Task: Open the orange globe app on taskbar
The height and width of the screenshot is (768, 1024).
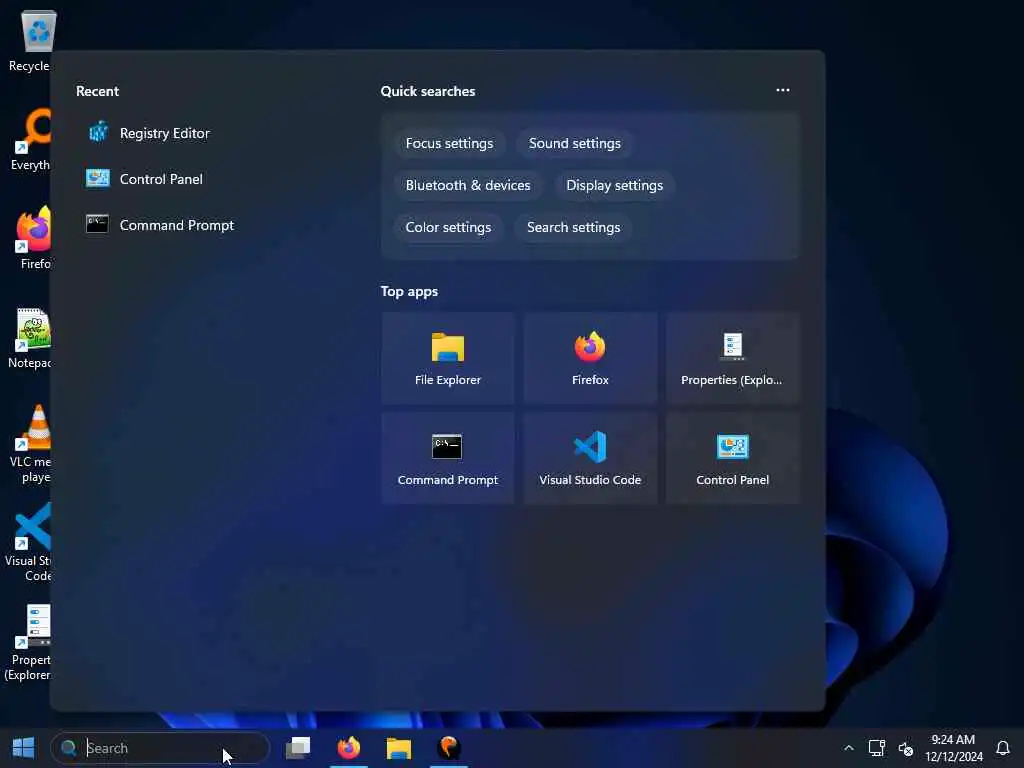Action: [x=449, y=748]
